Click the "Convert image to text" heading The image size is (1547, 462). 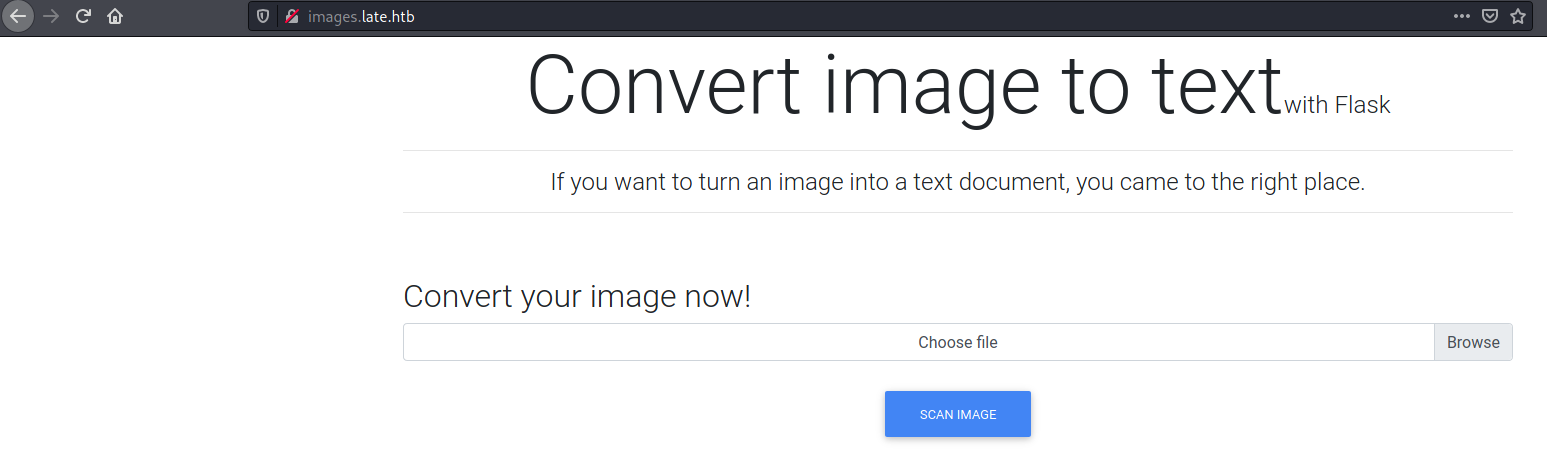tap(904, 87)
